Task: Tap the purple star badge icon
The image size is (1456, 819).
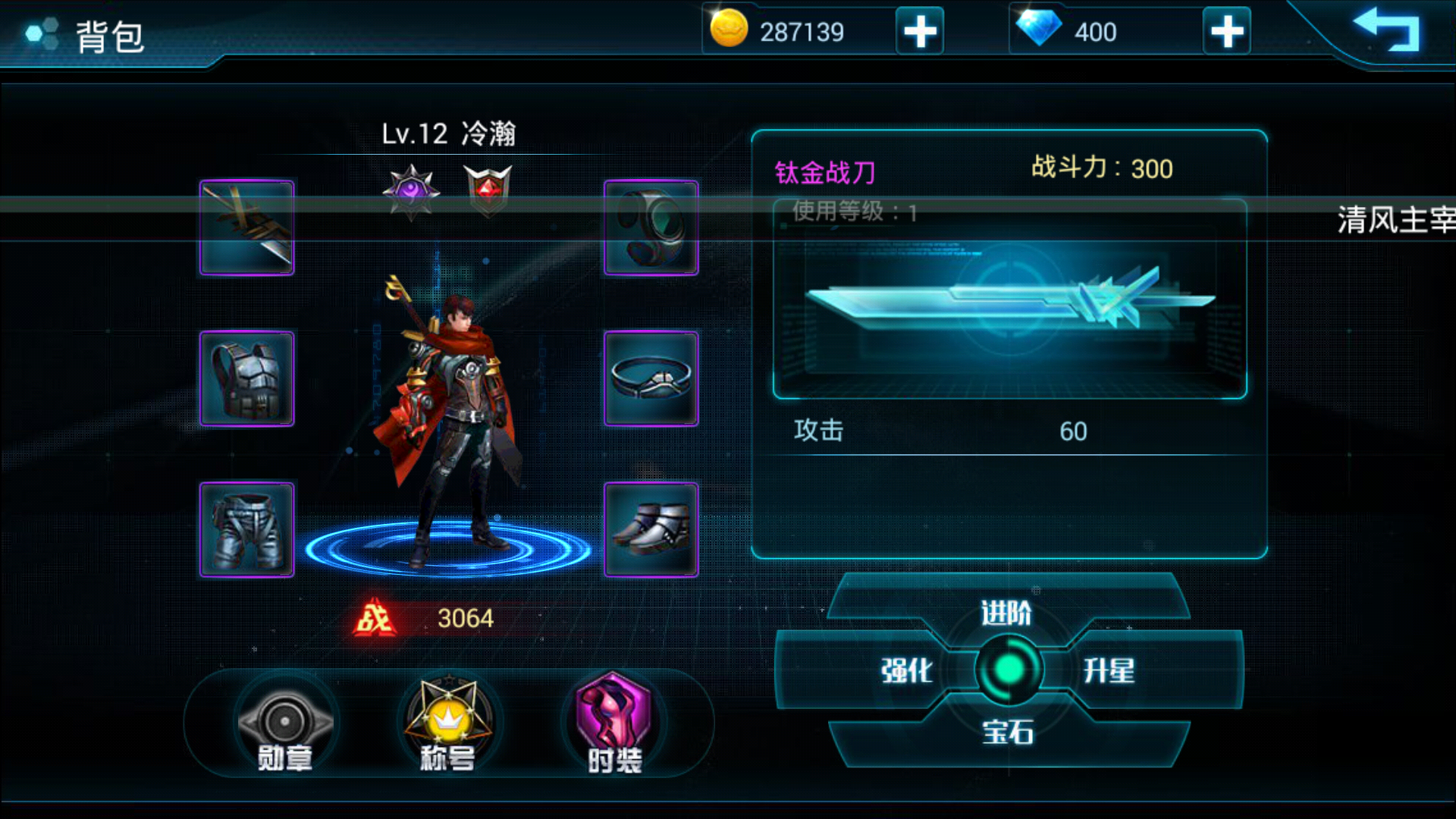Action: coord(411,190)
